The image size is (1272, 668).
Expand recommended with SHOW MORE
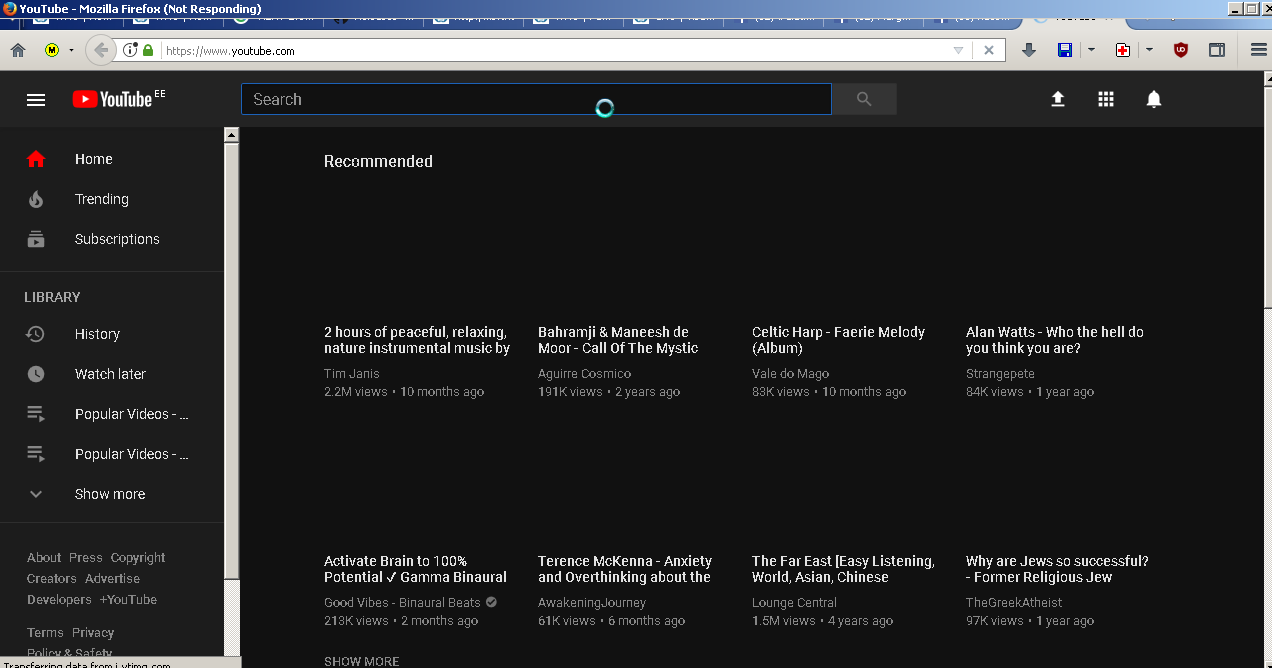coord(361,661)
